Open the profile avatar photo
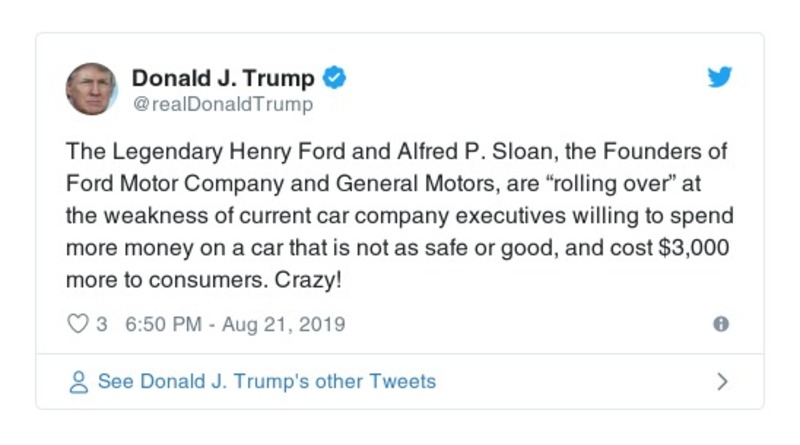This screenshot has height=445, width=800. (x=92, y=90)
